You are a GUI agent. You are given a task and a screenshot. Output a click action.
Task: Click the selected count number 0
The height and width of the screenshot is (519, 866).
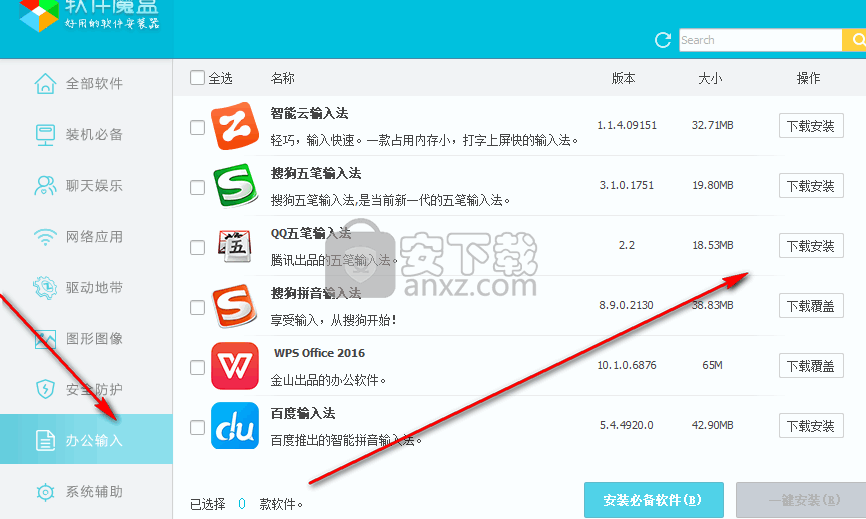pos(242,504)
